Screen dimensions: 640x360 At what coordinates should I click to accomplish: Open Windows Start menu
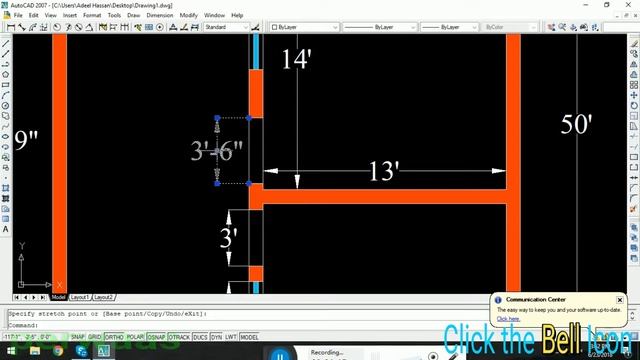11,351
